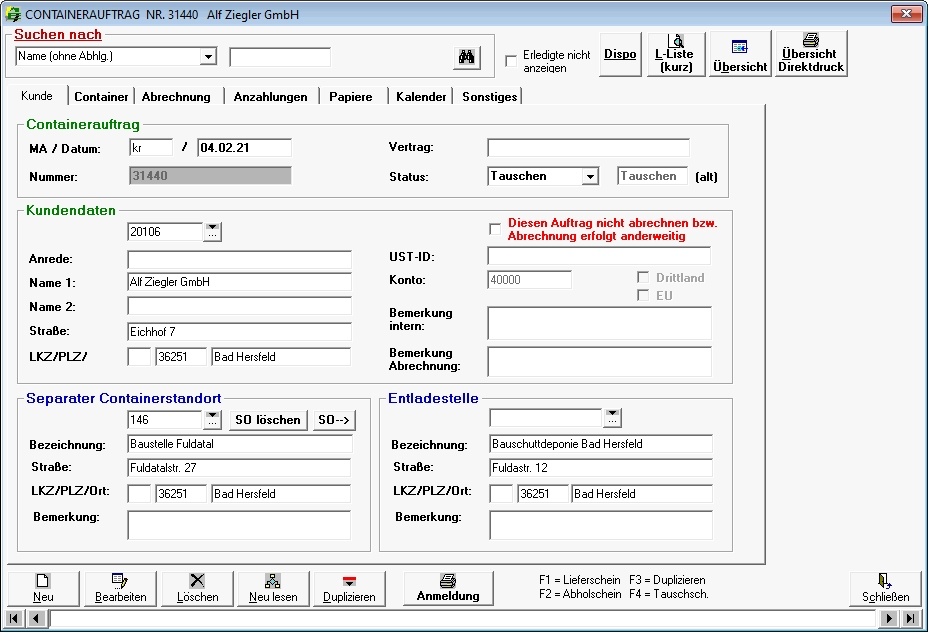The height and width of the screenshot is (632, 928).
Task: Open the Abrechnung tab
Action: coord(176,97)
